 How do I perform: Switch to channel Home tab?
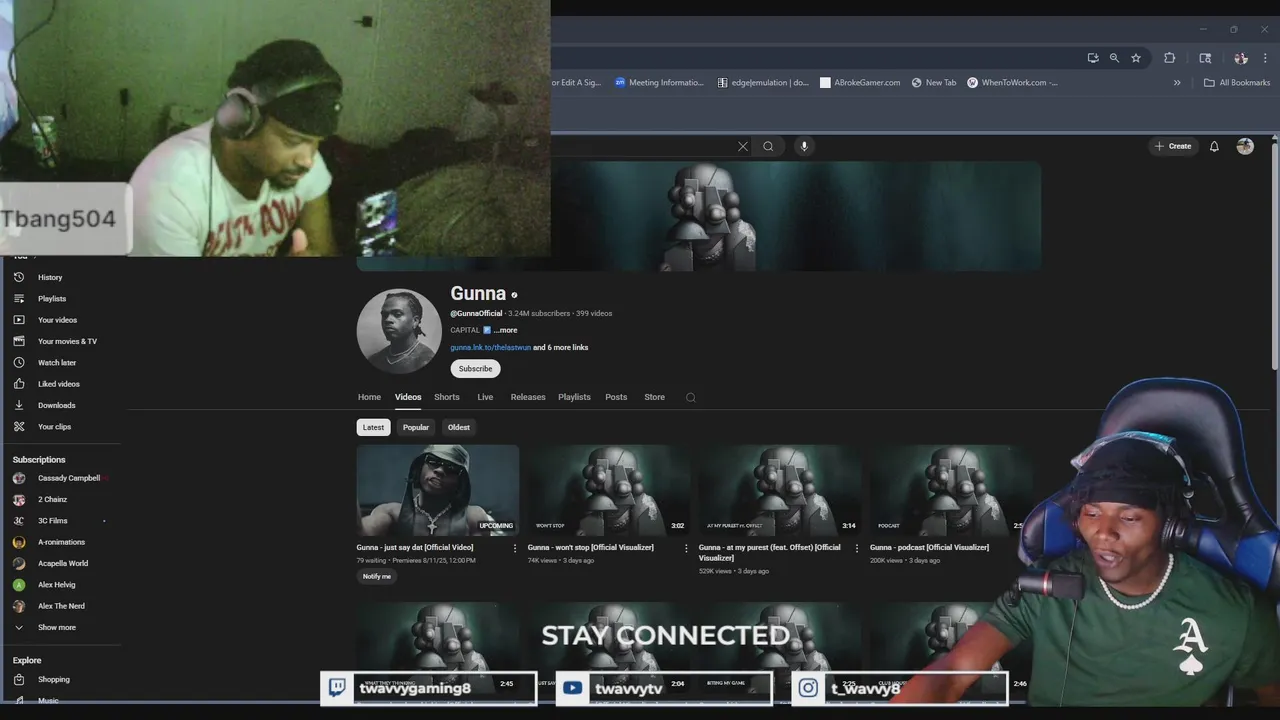tap(369, 397)
